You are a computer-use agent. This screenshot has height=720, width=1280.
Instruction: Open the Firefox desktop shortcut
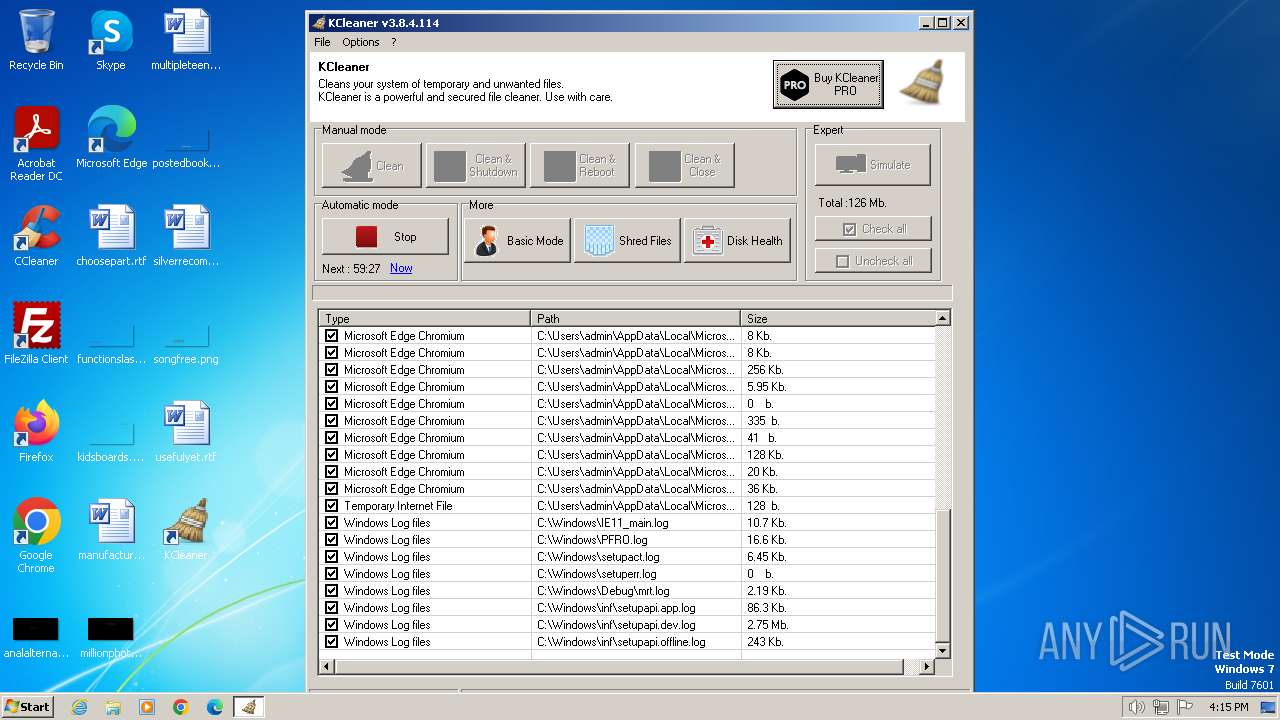(x=36, y=432)
